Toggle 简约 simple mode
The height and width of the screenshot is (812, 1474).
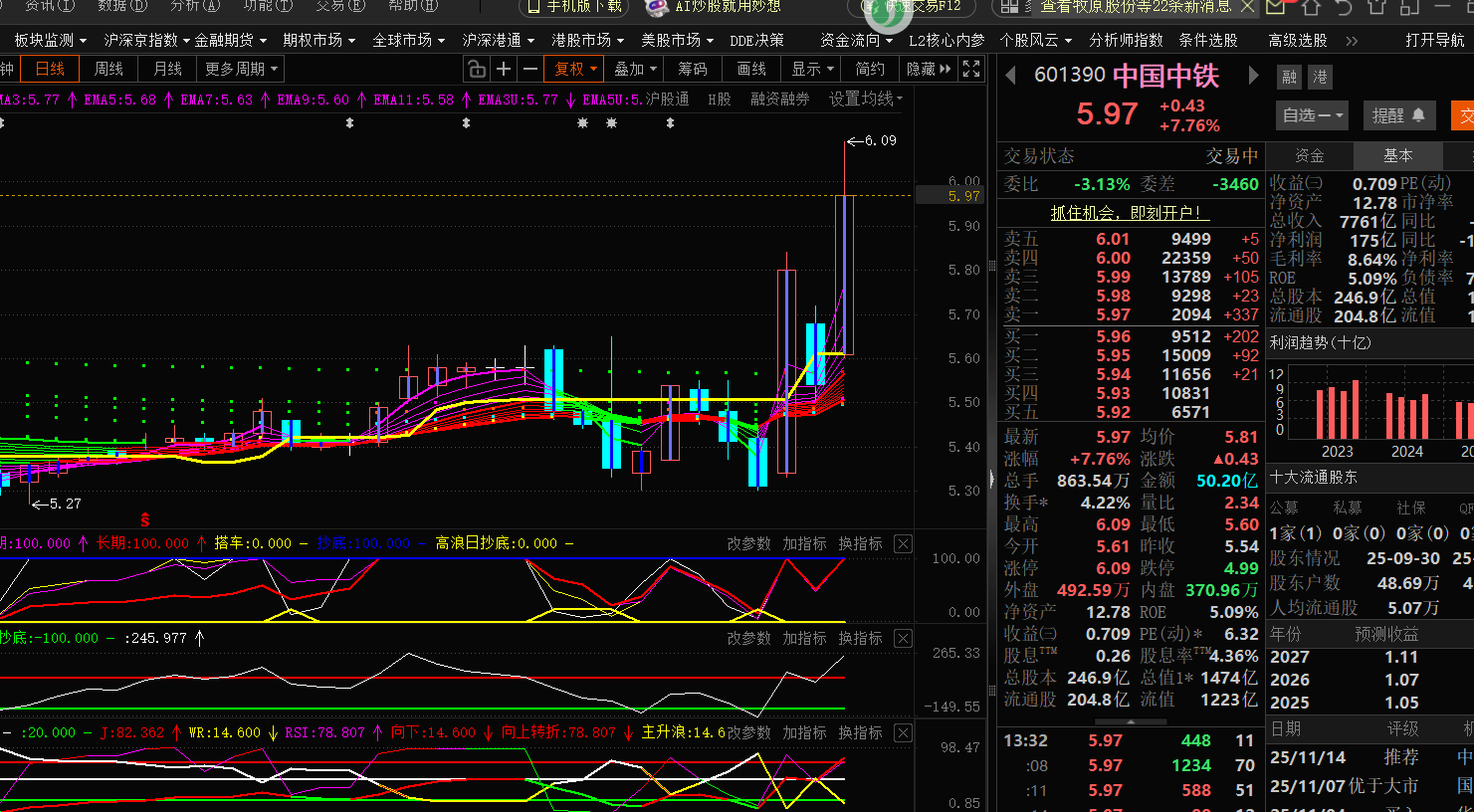coord(870,69)
